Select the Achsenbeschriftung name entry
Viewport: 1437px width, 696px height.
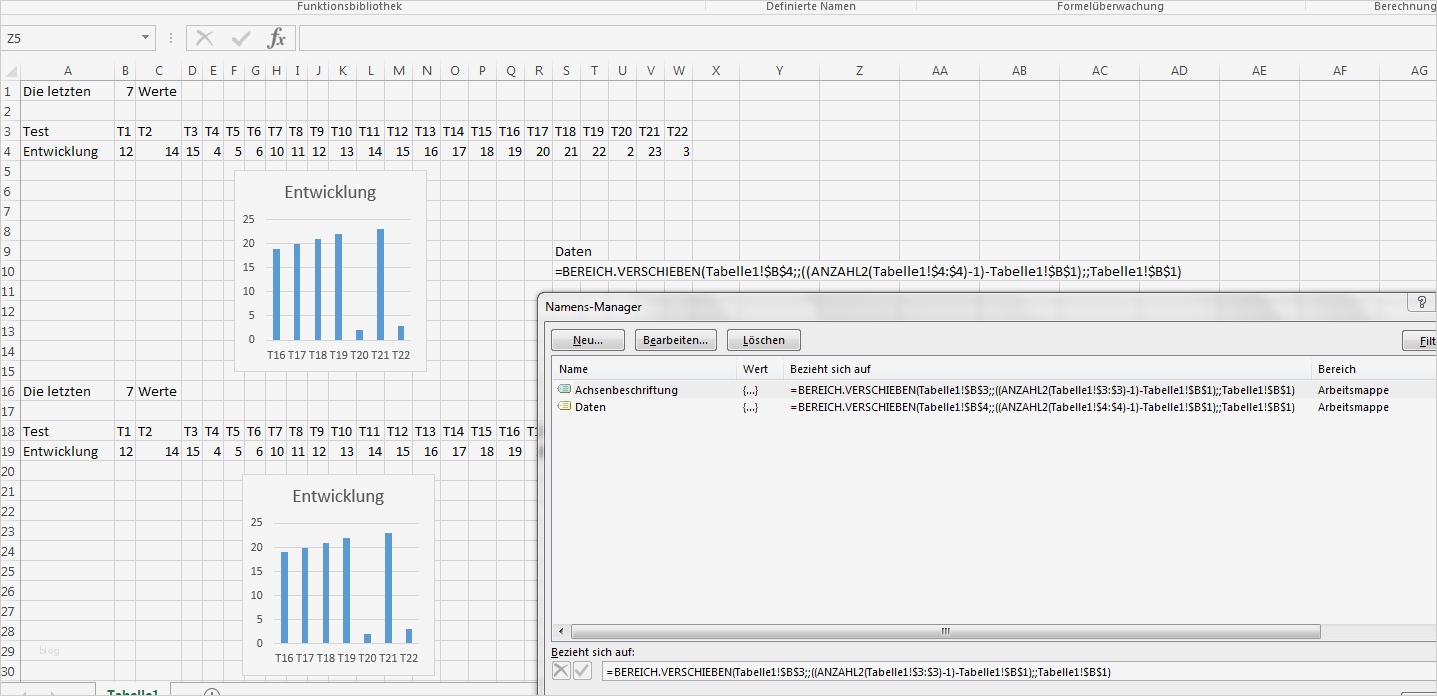pyautogui.click(x=626, y=390)
